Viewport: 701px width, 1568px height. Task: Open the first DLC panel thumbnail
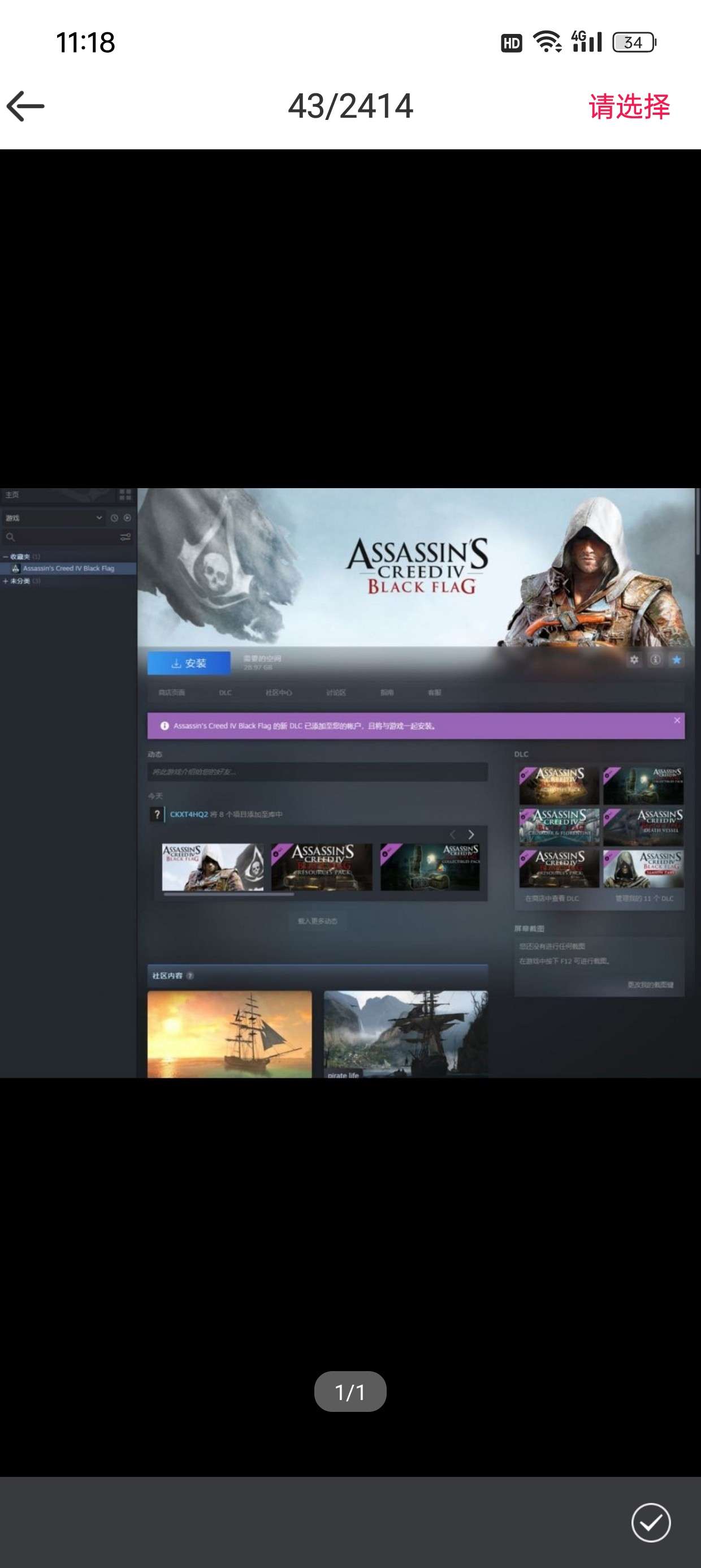[x=559, y=786]
